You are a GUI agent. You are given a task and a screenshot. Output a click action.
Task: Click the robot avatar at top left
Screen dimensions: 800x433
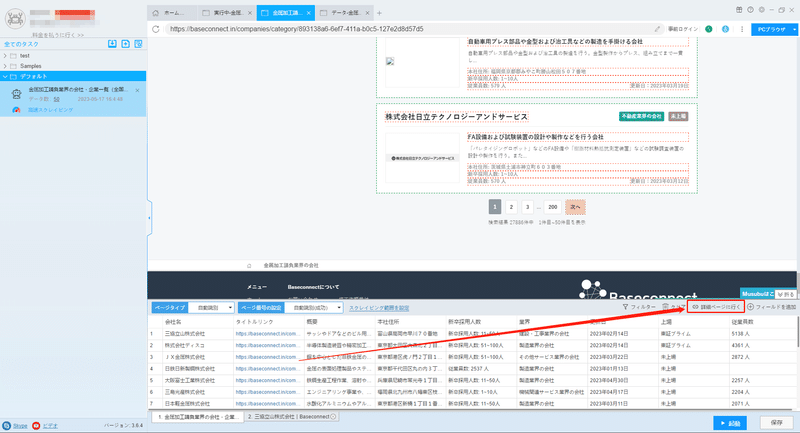tap(15, 19)
